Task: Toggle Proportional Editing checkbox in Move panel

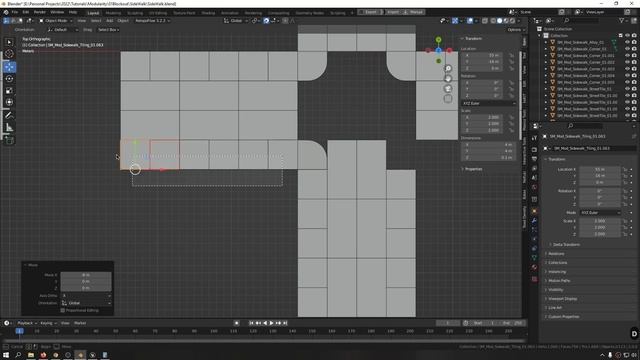Action: [x=63, y=310]
